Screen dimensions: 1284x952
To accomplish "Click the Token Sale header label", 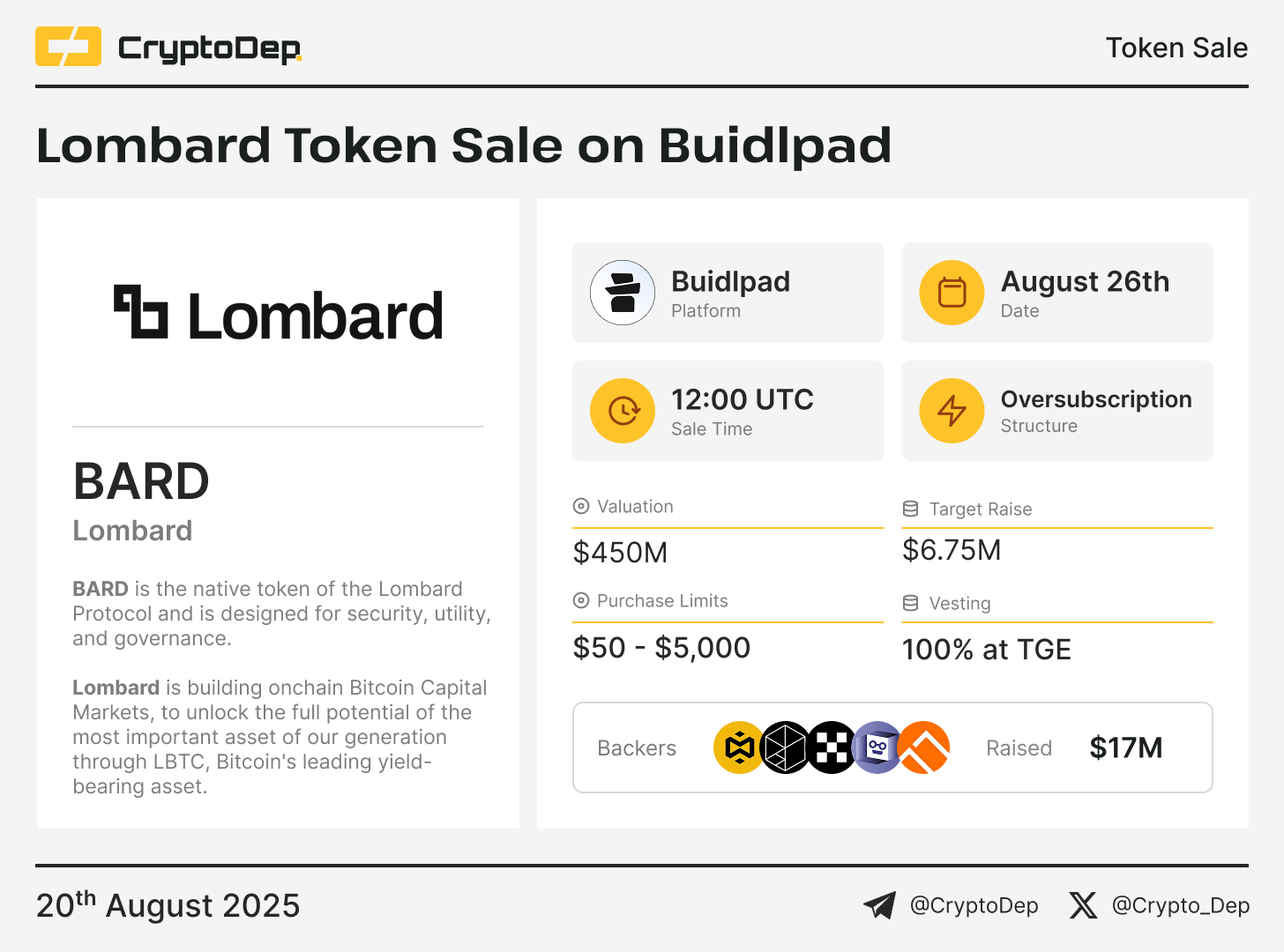I will coord(1176,48).
